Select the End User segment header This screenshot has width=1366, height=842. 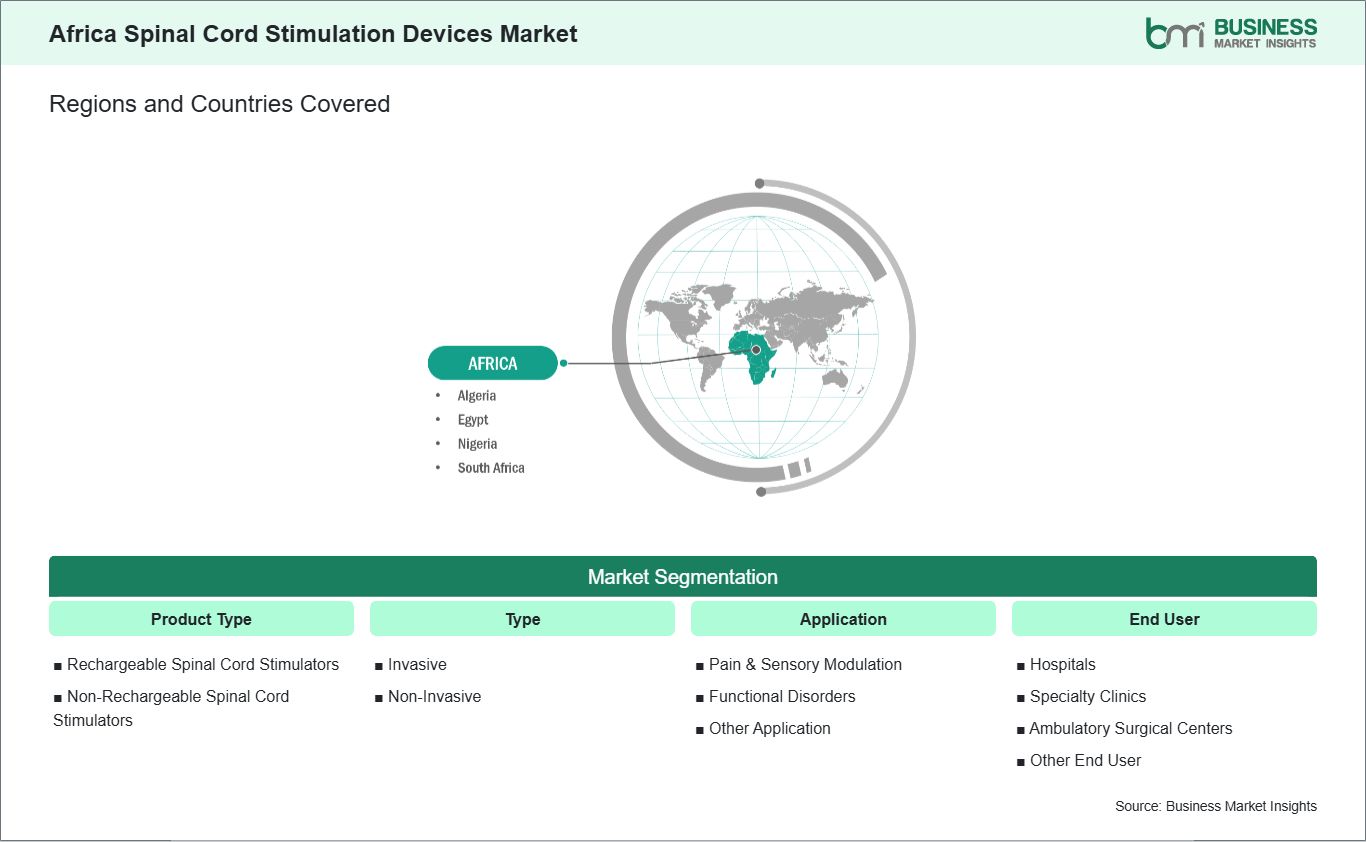[x=1164, y=619]
